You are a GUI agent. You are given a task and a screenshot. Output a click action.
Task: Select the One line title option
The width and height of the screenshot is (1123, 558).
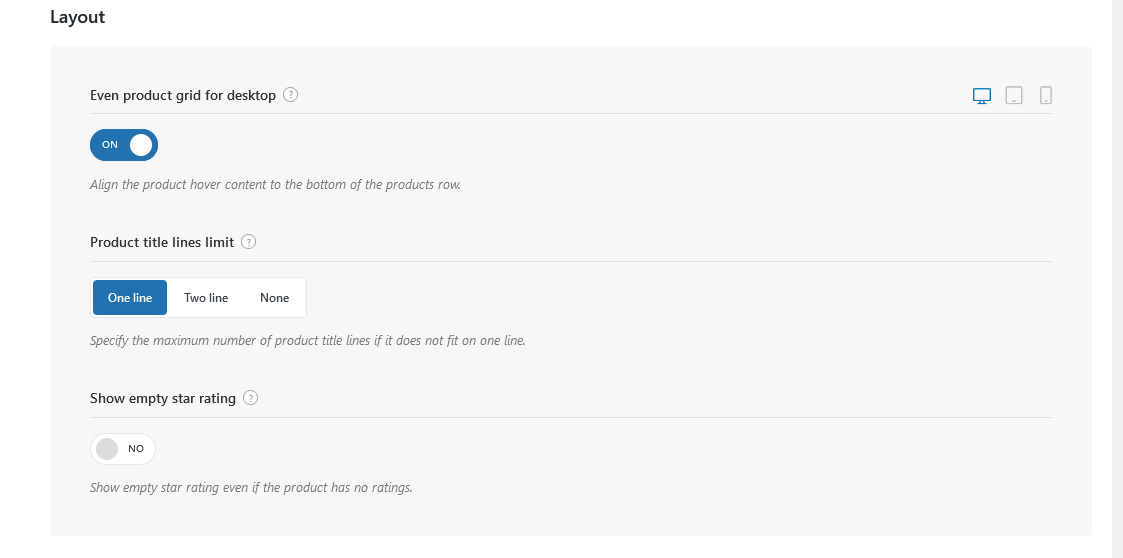click(x=130, y=297)
